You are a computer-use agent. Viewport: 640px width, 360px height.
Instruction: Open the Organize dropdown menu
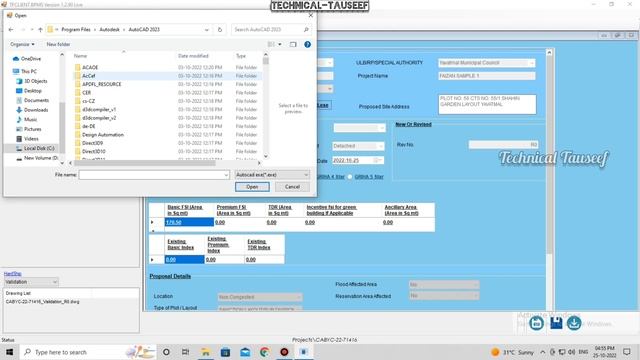[x=22, y=44]
